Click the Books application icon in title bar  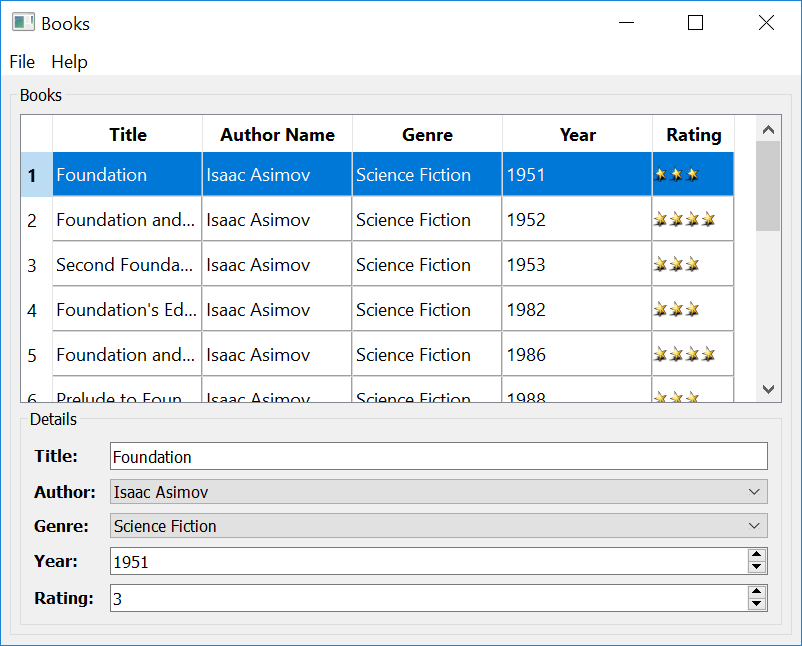(x=22, y=22)
